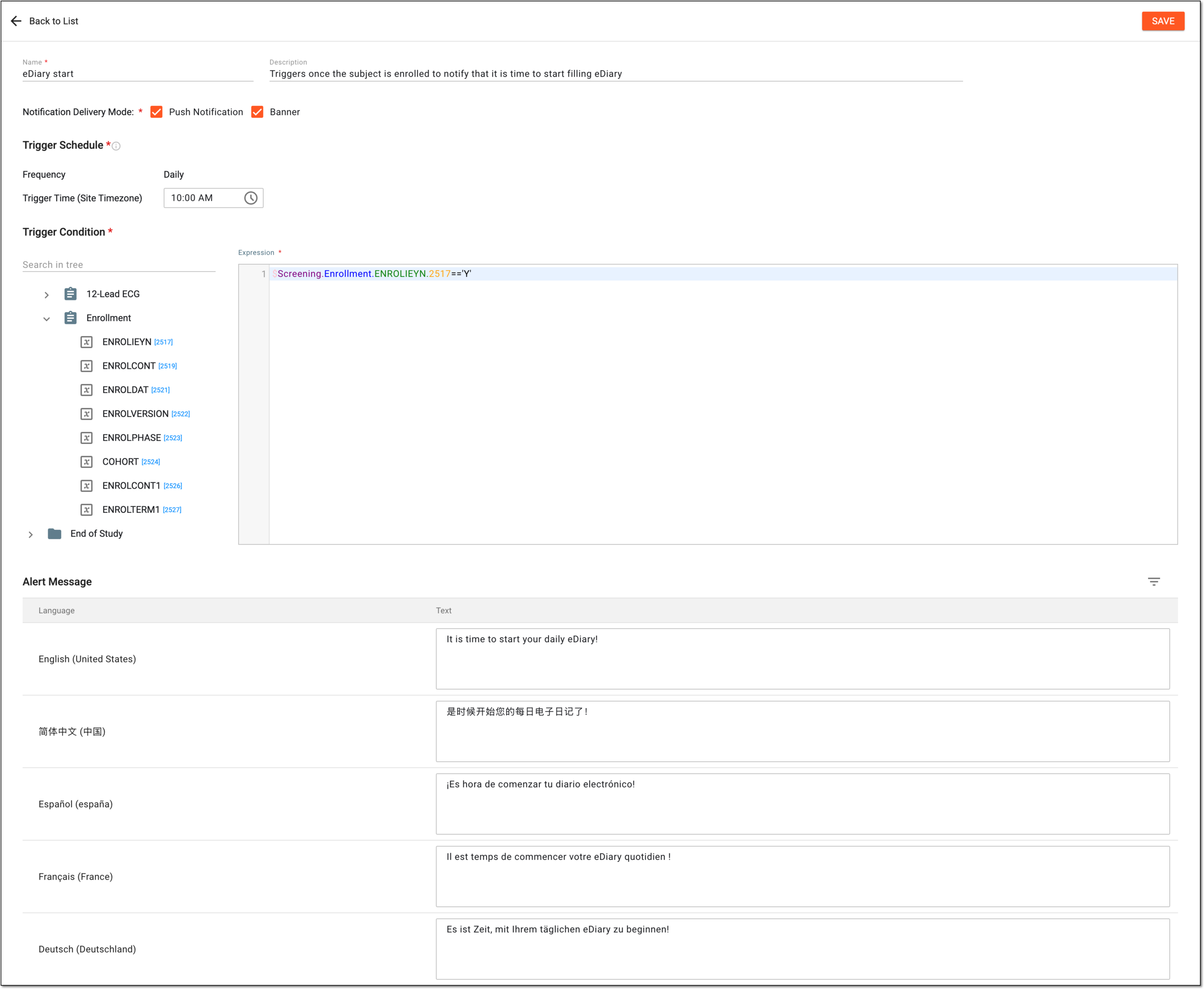Click the Alert Message filter icon
Screen dimensions: 1204x989
[1153, 582]
